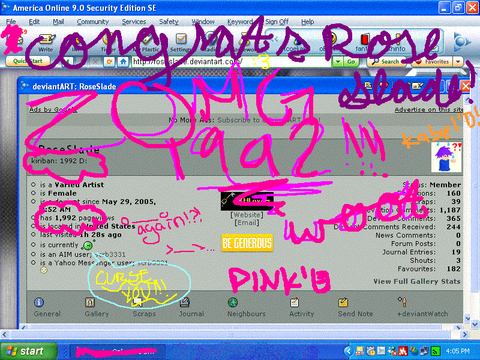Image resolution: width=480 pixels, height=360 pixels.
Task: Open the Community menu
Action: [x=93, y=22]
